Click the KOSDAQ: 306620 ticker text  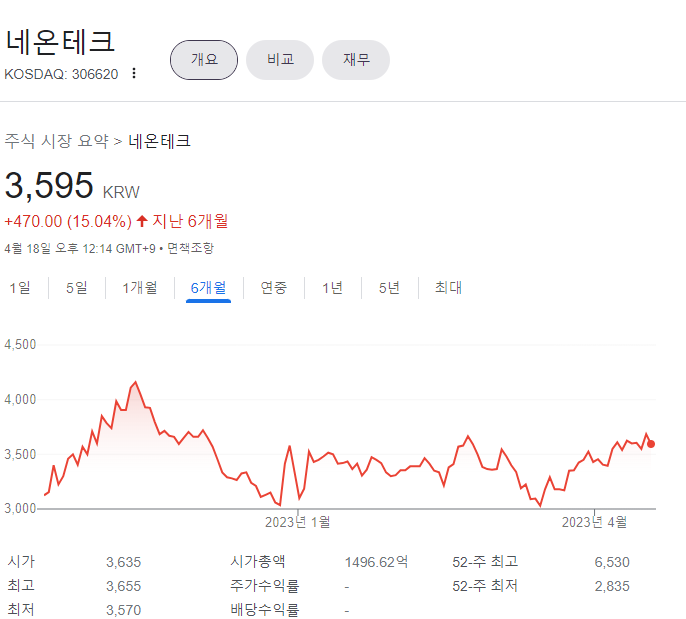click(61, 74)
